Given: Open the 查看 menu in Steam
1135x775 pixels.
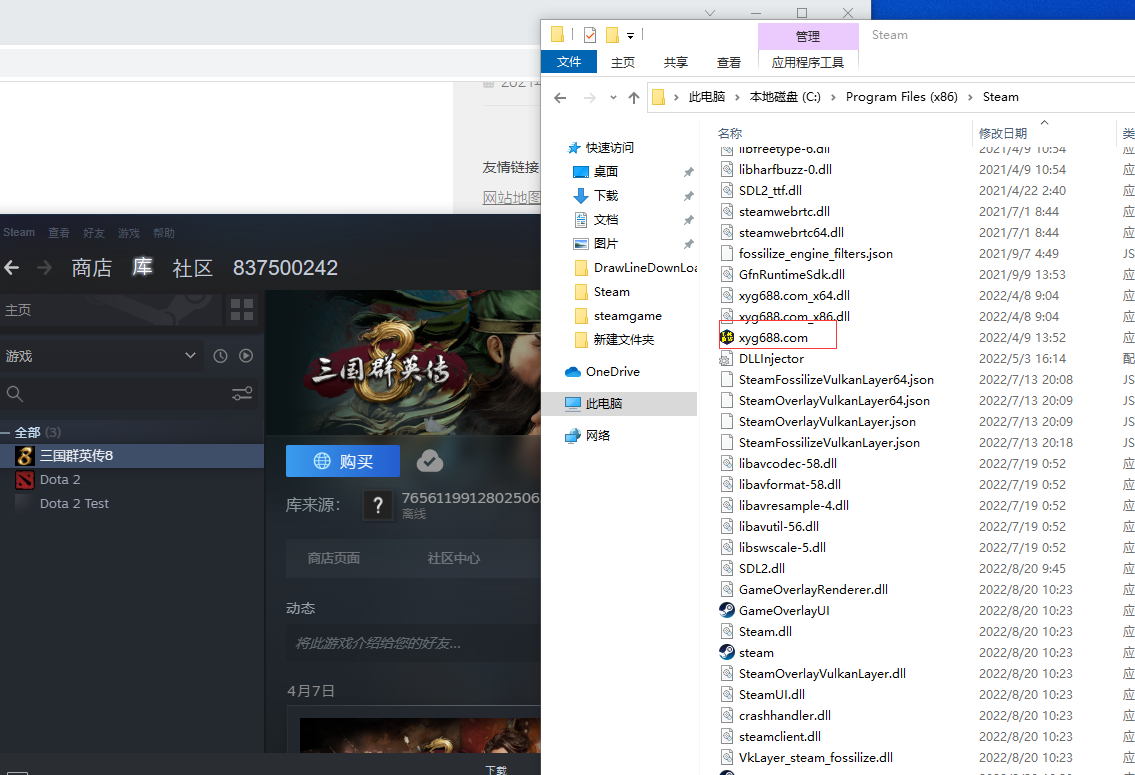Looking at the screenshot, I should coord(59,233).
